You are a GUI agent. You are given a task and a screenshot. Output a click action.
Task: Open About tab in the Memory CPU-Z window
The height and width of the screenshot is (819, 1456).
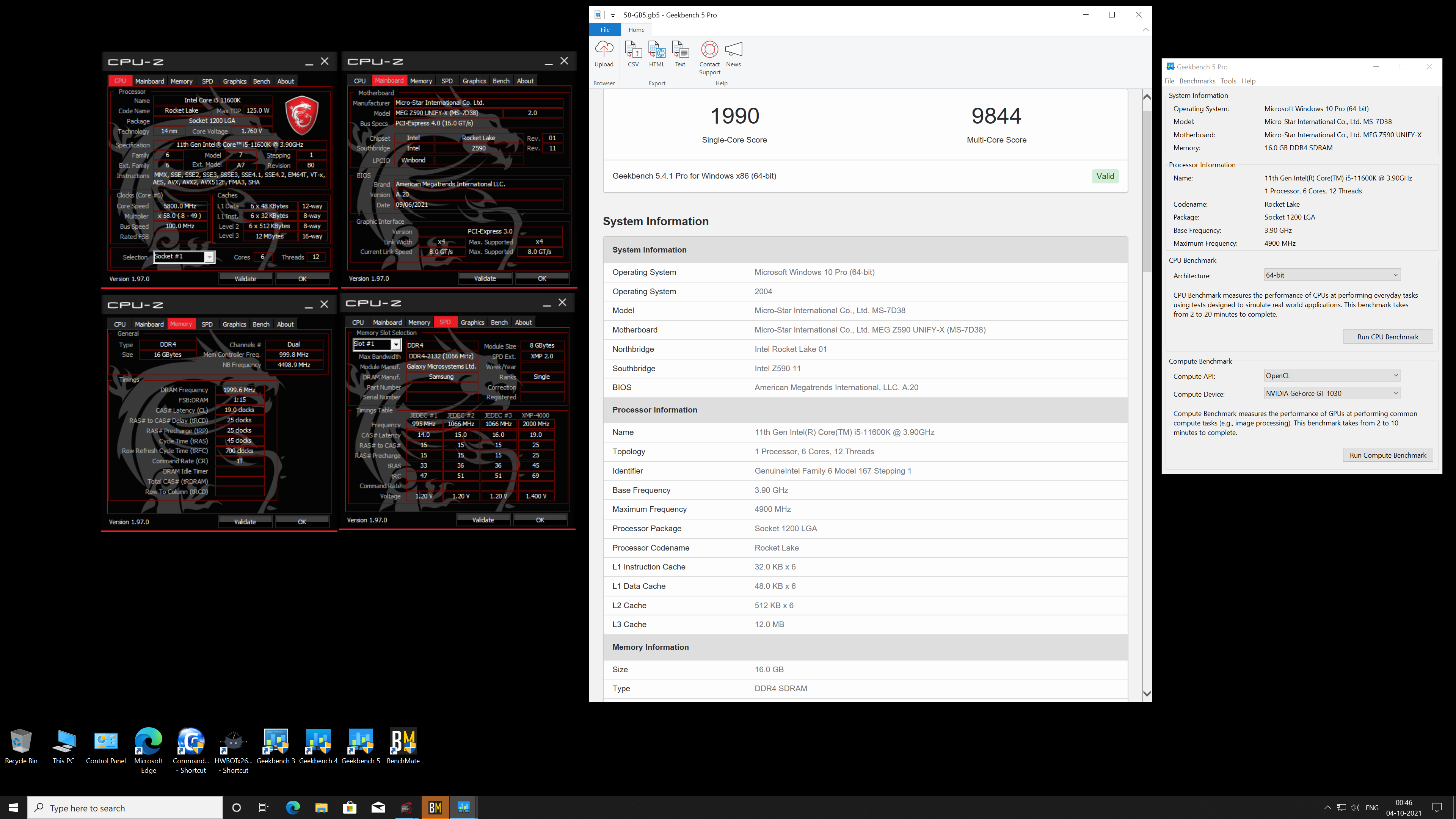coord(285,324)
